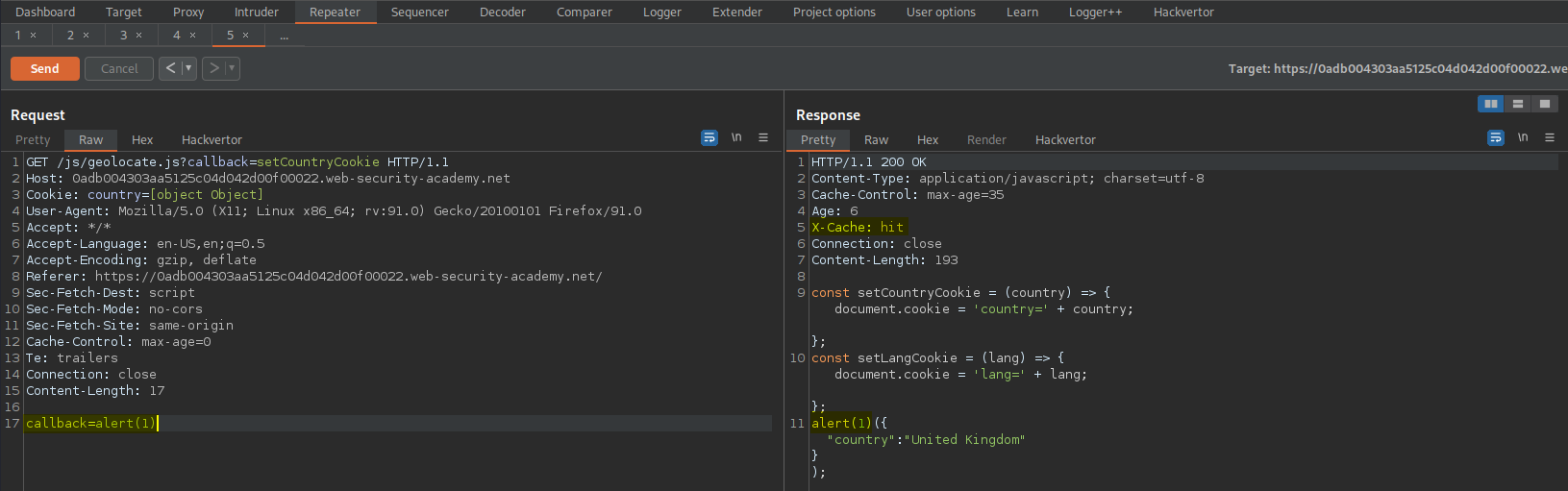1568x491 pixels.
Task: Open User options tab
Action: tap(941, 12)
